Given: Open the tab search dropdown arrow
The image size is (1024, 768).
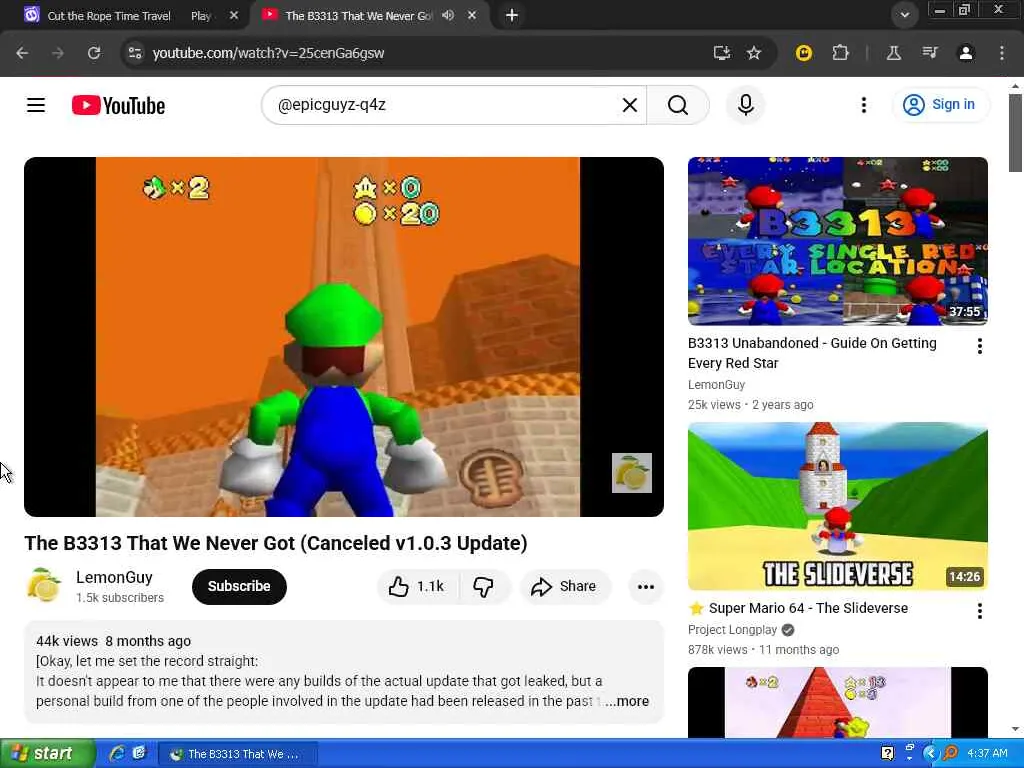Looking at the screenshot, I should (x=904, y=15).
